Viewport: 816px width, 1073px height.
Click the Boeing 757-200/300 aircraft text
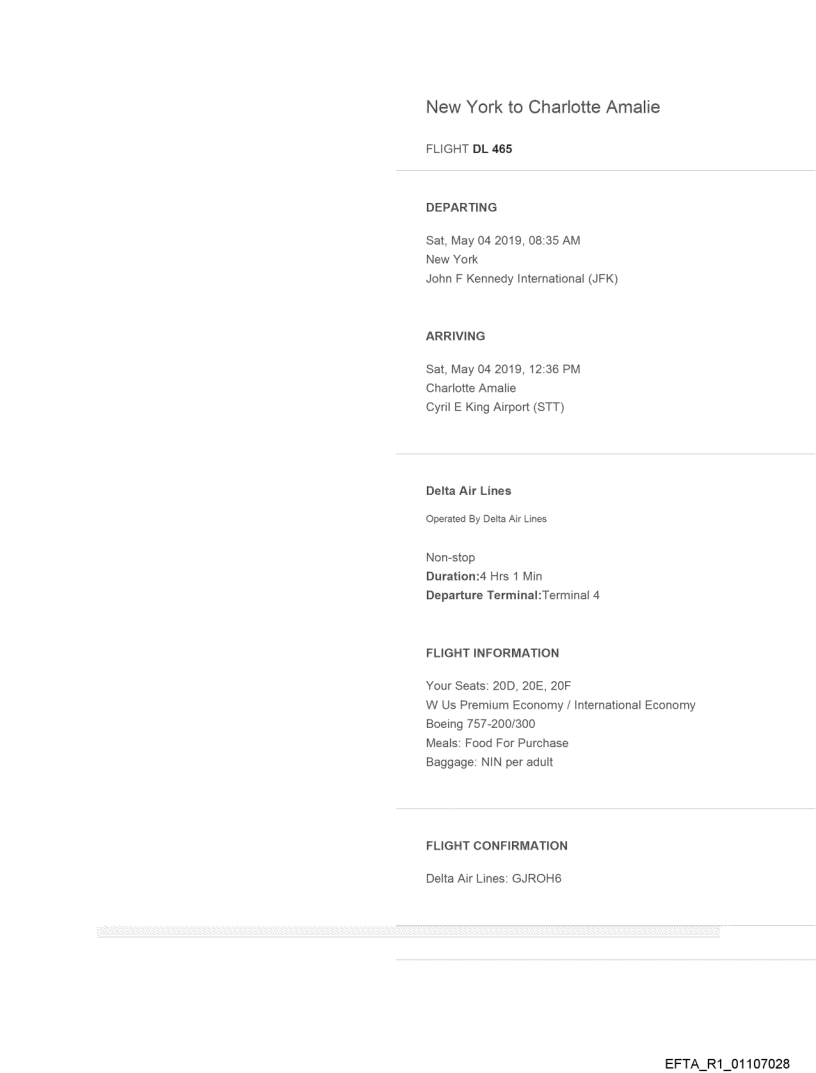(x=484, y=724)
